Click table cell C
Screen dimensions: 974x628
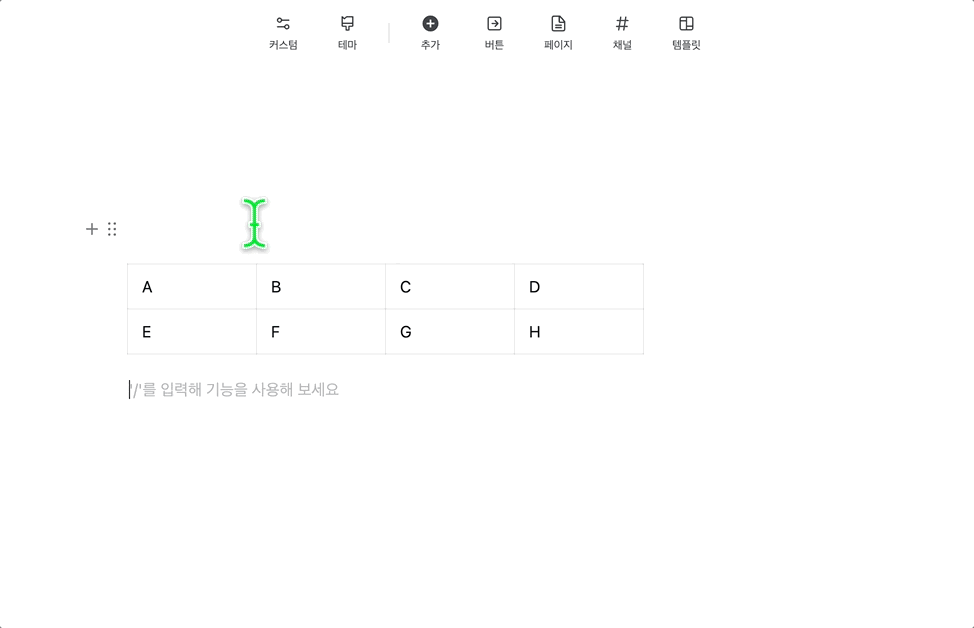tap(449, 287)
